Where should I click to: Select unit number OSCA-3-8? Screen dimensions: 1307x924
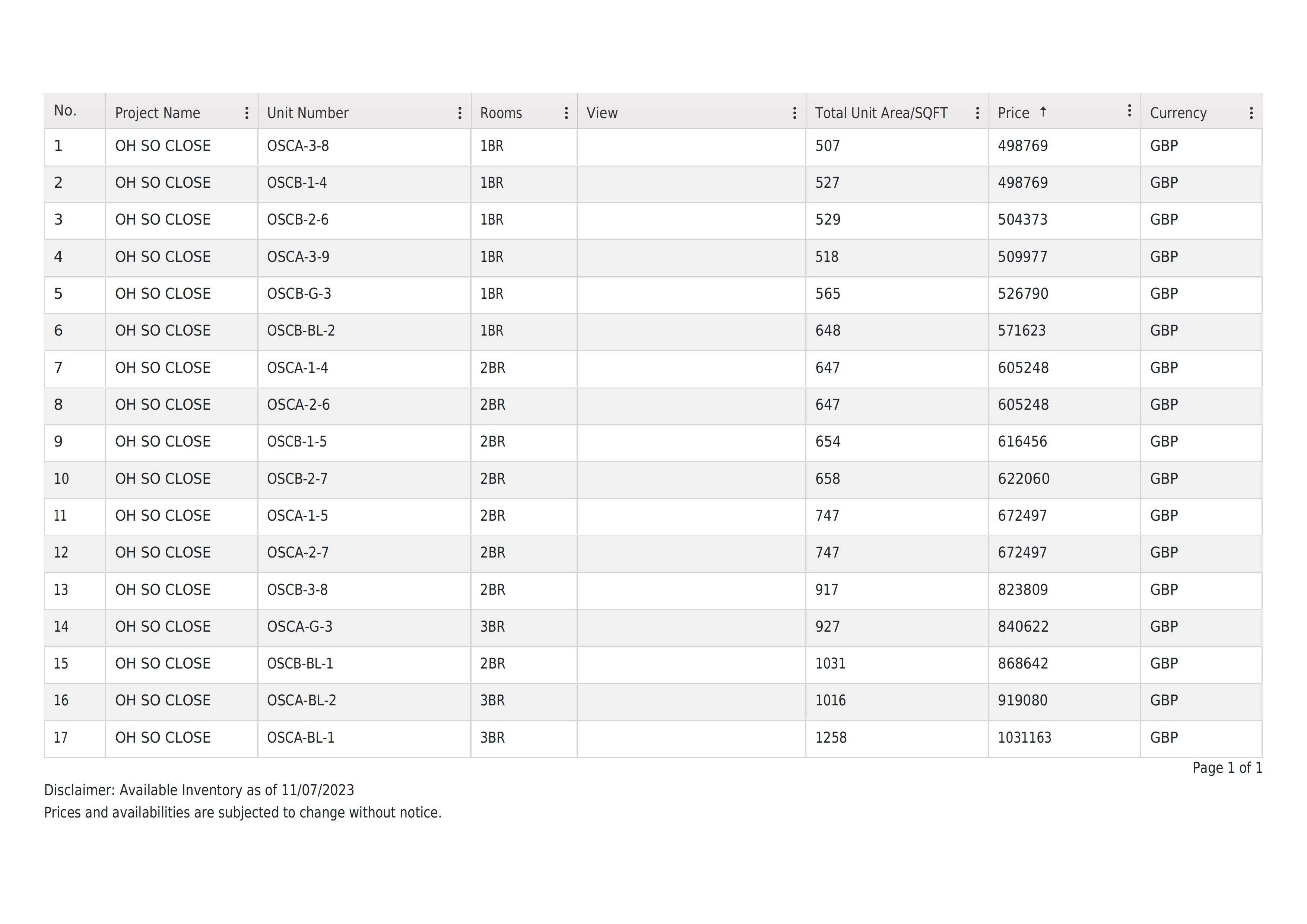298,146
